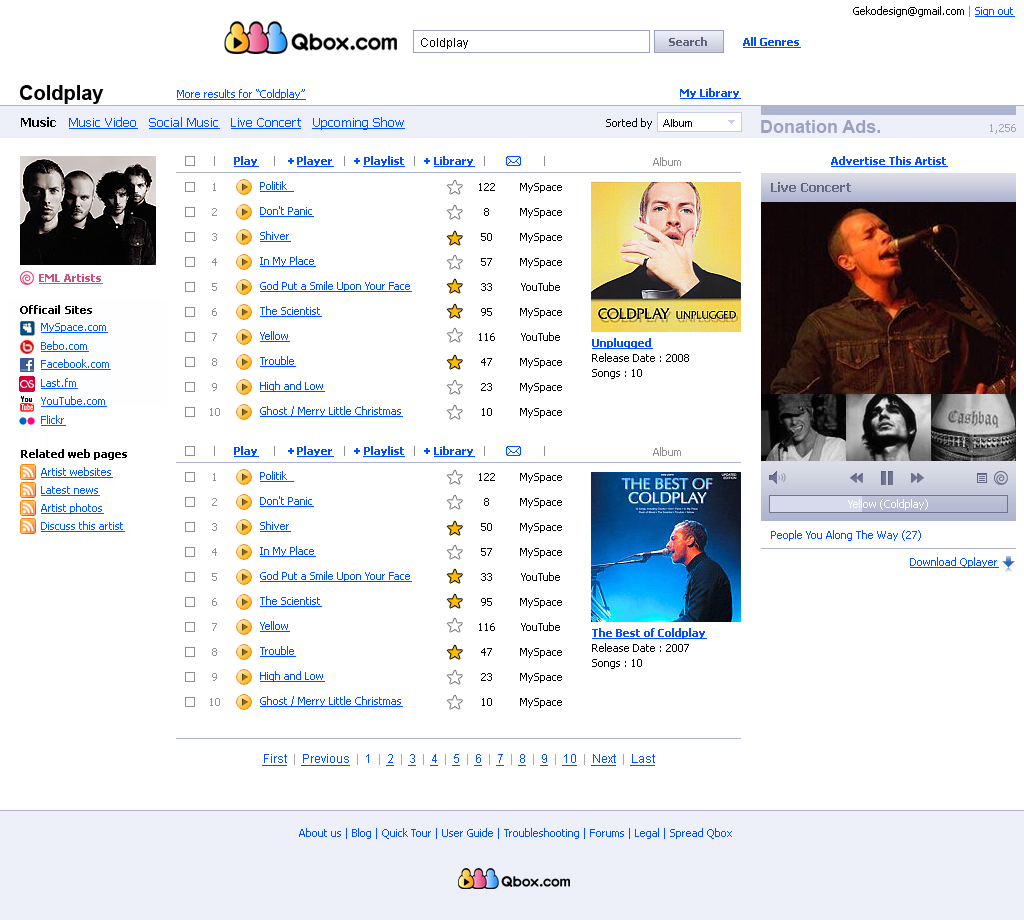
Task: Select the Music tab
Action: 38,123
